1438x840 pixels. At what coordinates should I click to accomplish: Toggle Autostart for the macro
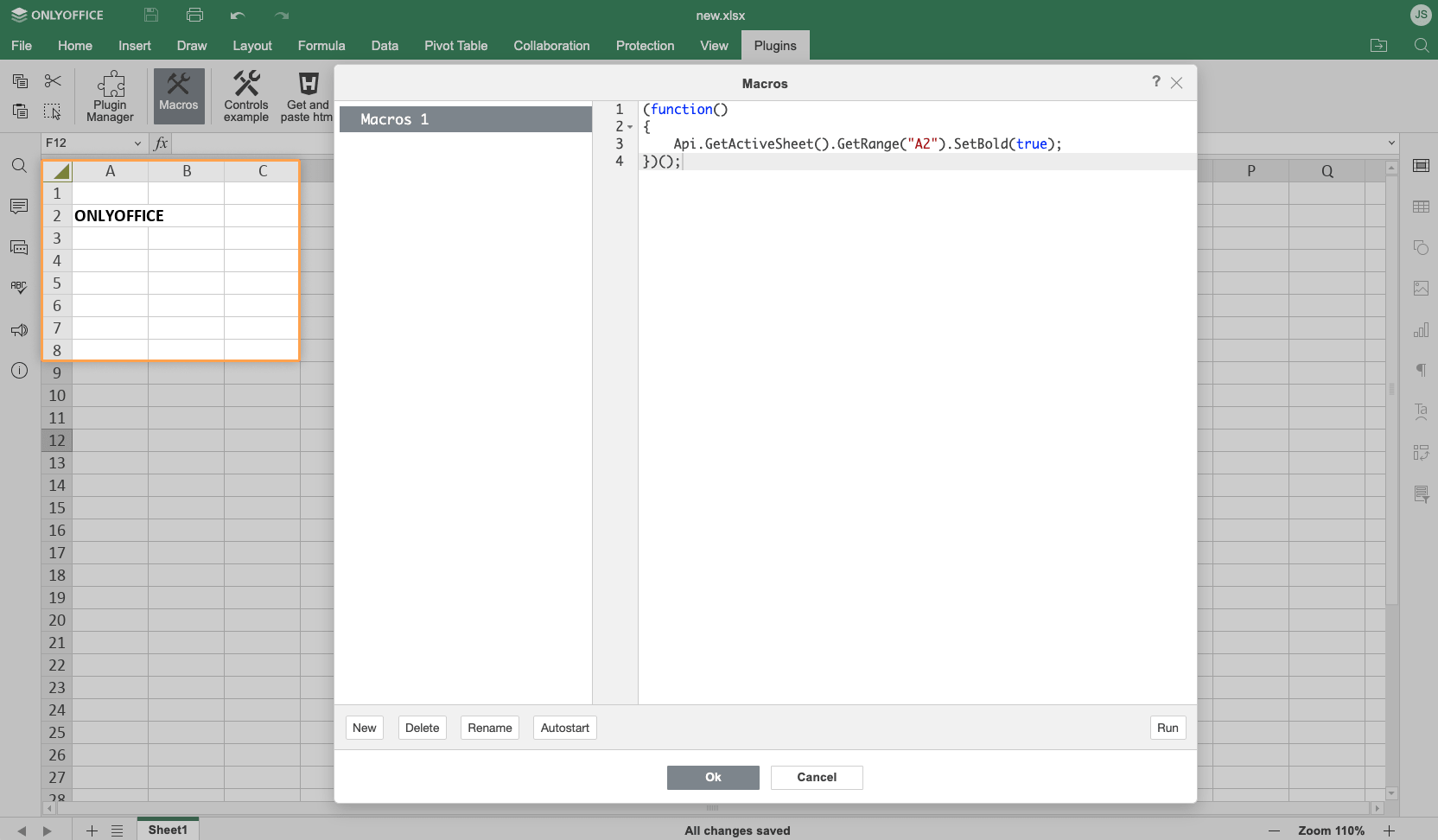[x=565, y=728]
